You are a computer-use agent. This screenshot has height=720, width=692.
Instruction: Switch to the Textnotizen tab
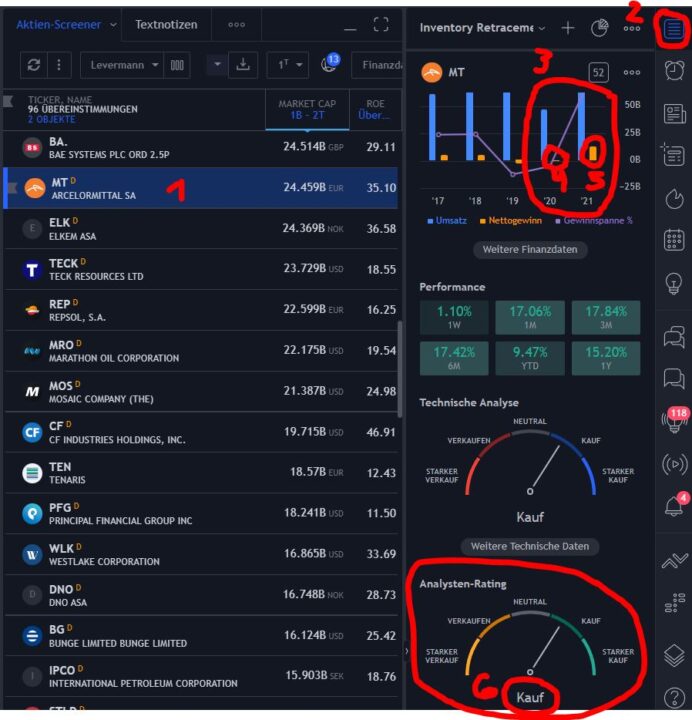(166, 25)
